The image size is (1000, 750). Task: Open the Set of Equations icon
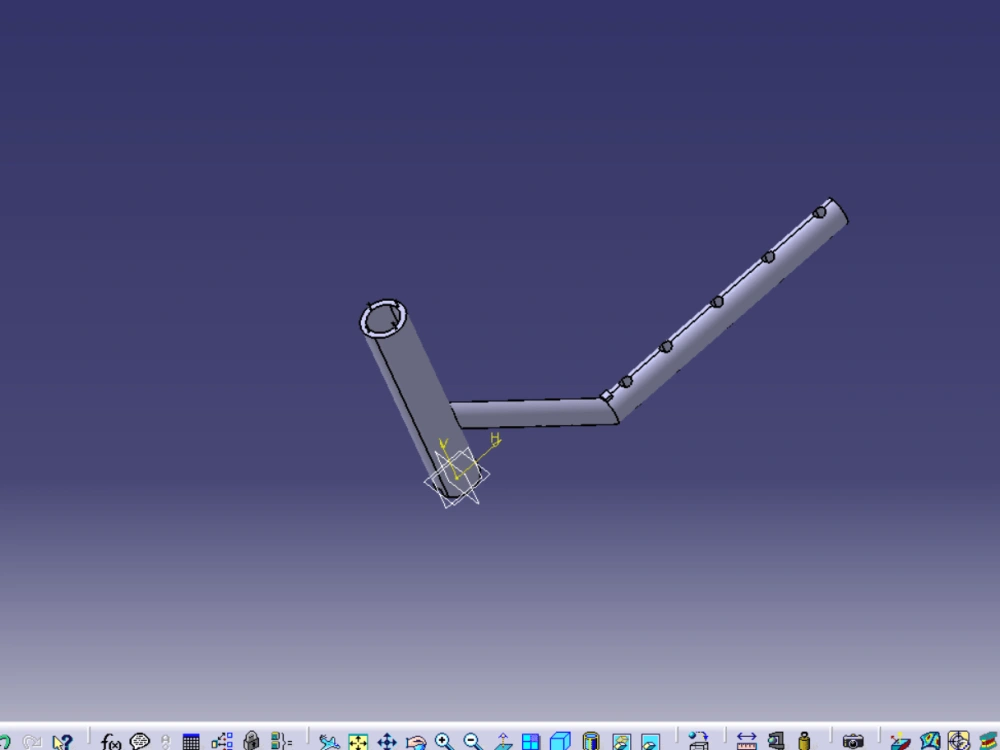(x=281, y=741)
